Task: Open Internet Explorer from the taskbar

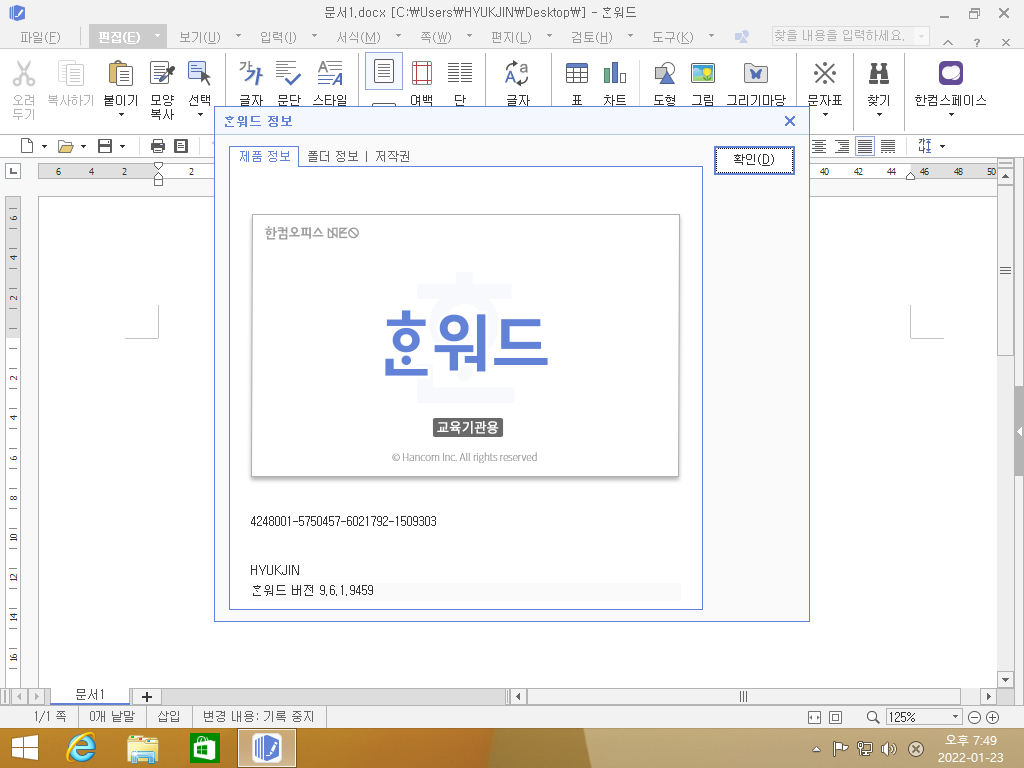Action: pyautogui.click(x=81, y=748)
